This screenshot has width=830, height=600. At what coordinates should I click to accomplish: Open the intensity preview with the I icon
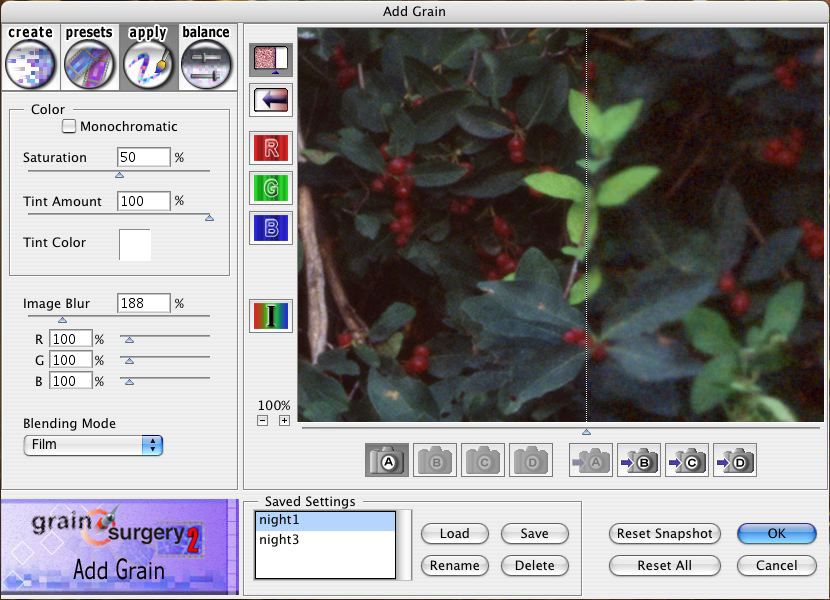270,315
